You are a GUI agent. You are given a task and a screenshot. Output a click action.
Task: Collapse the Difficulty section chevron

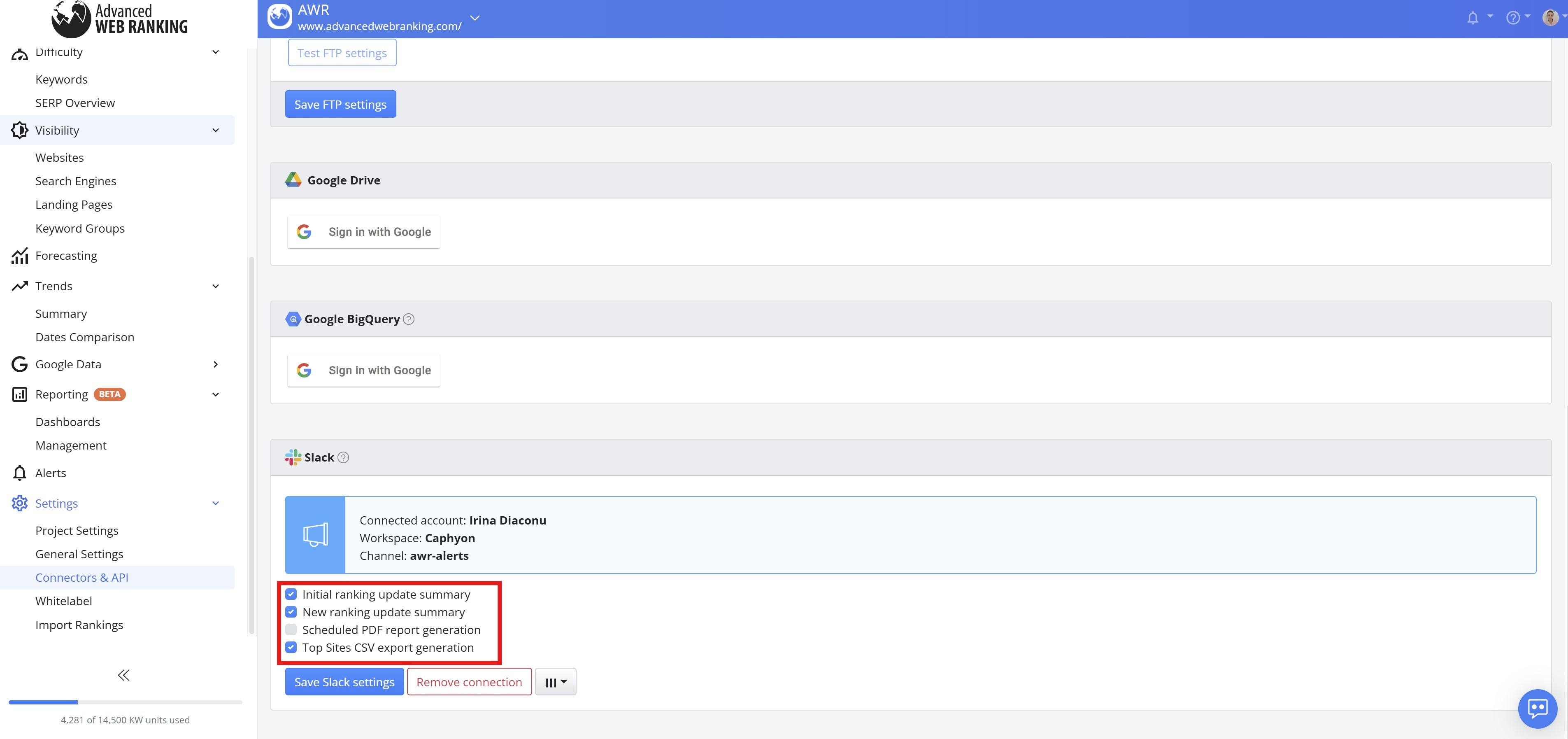tap(216, 52)
